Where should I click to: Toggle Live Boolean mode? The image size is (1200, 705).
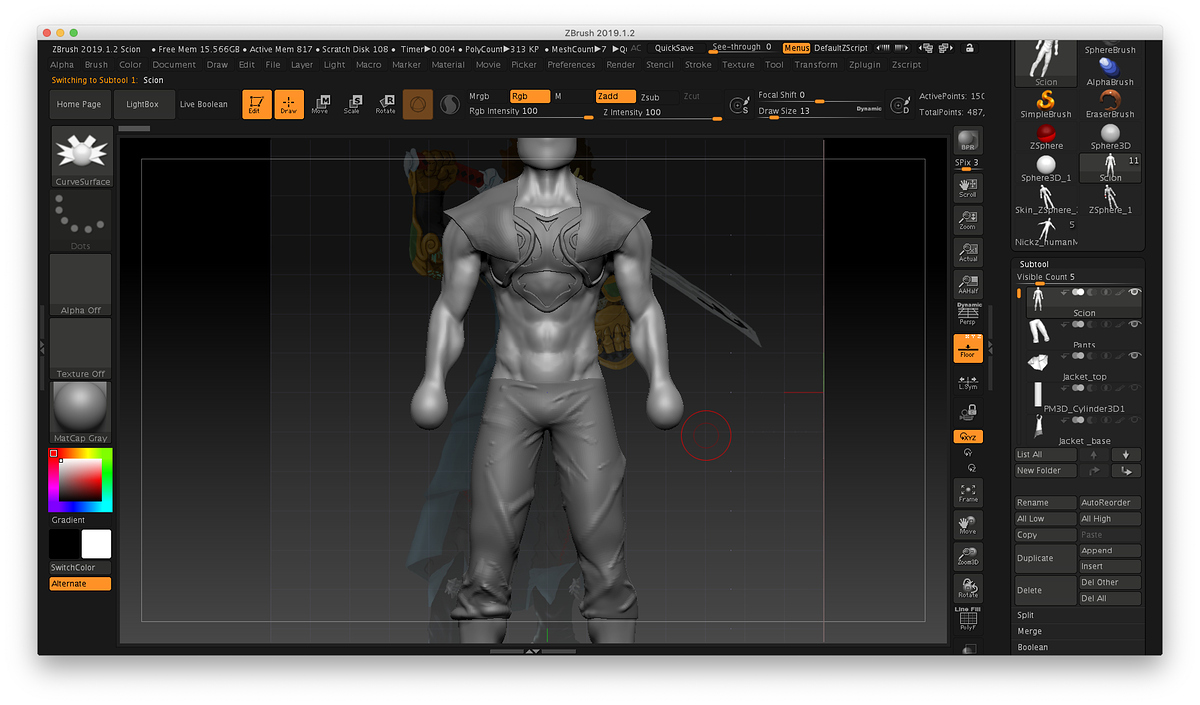(x=204, y=104)
